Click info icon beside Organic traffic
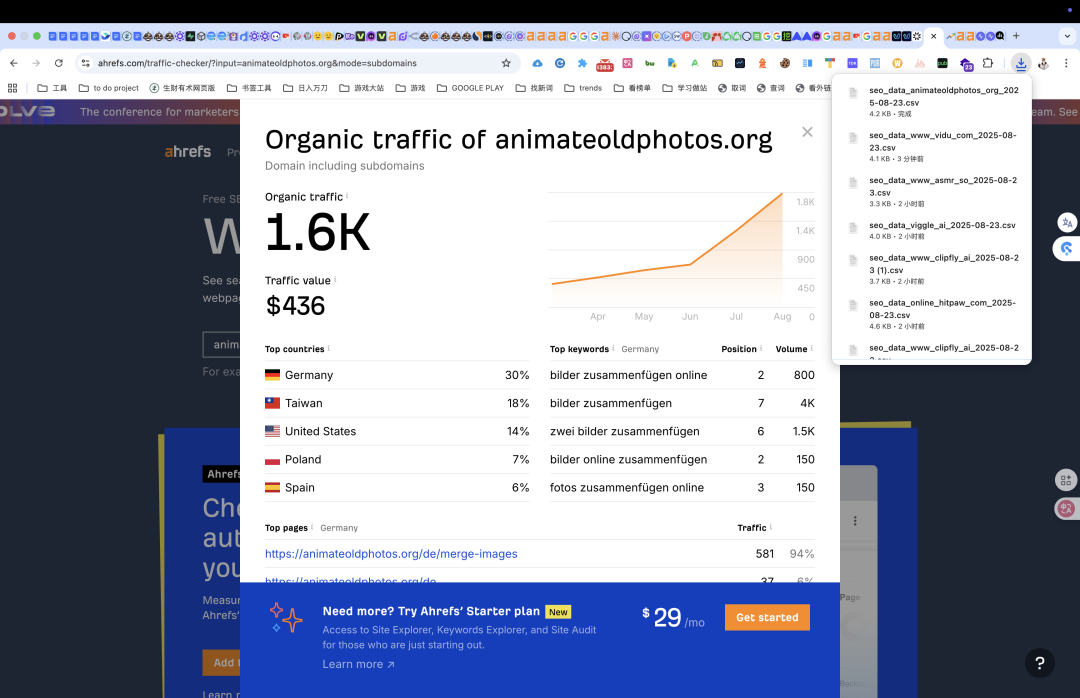The image size is (1080, 698). point(347,196)
